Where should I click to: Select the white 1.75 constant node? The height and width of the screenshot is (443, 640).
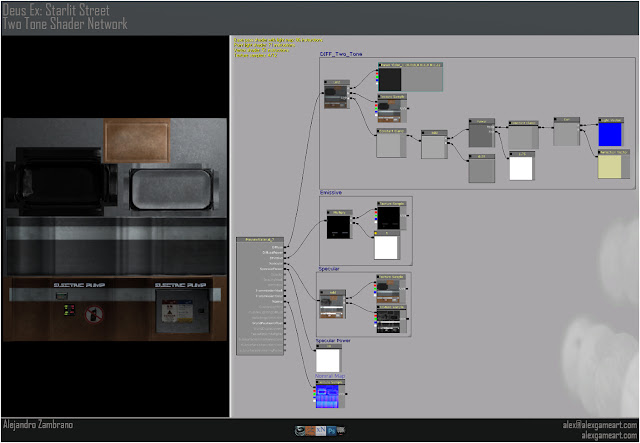tap(522, 166)
